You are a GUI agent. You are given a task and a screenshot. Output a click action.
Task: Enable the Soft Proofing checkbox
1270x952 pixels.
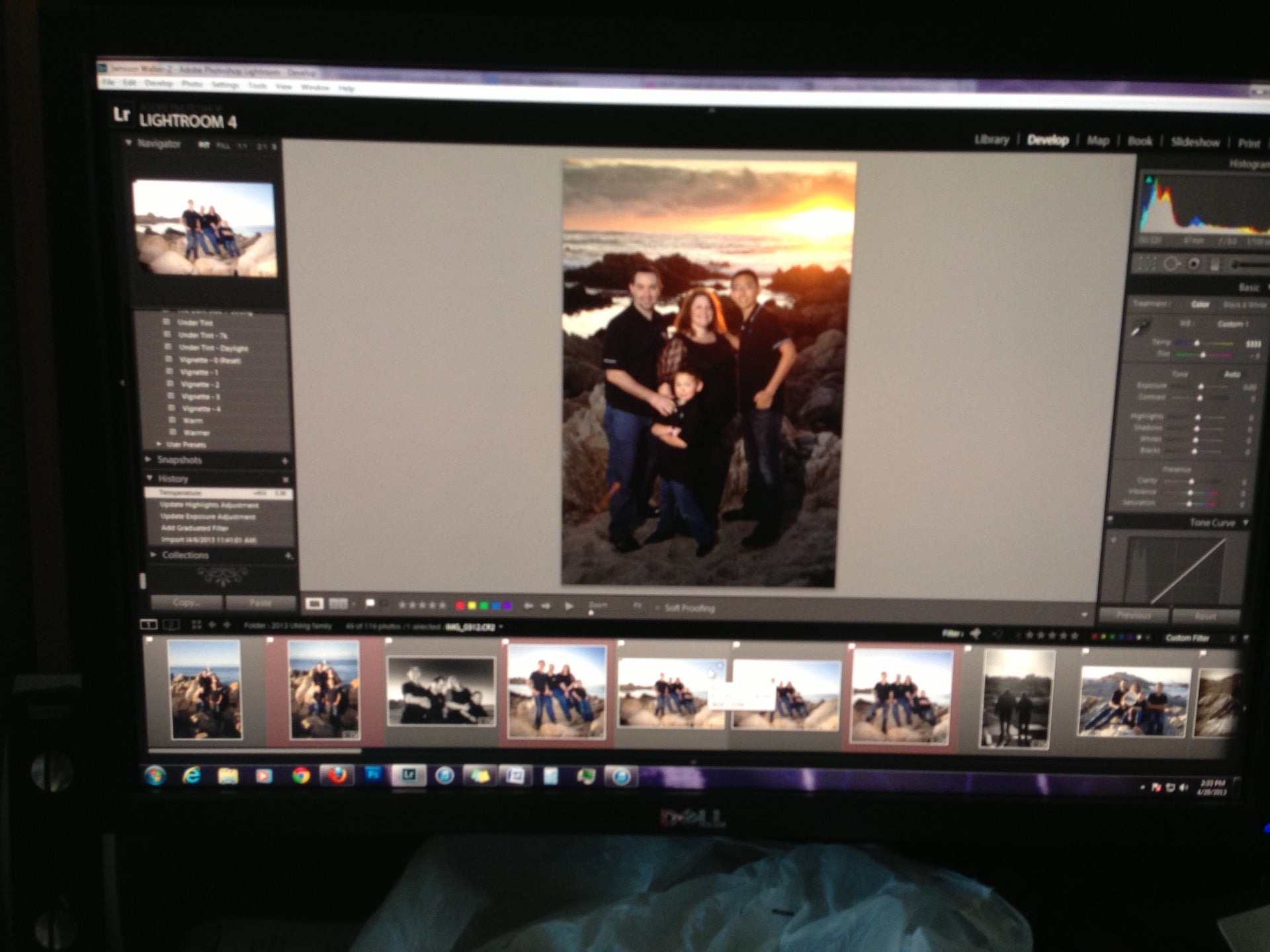tap(658, 608)
